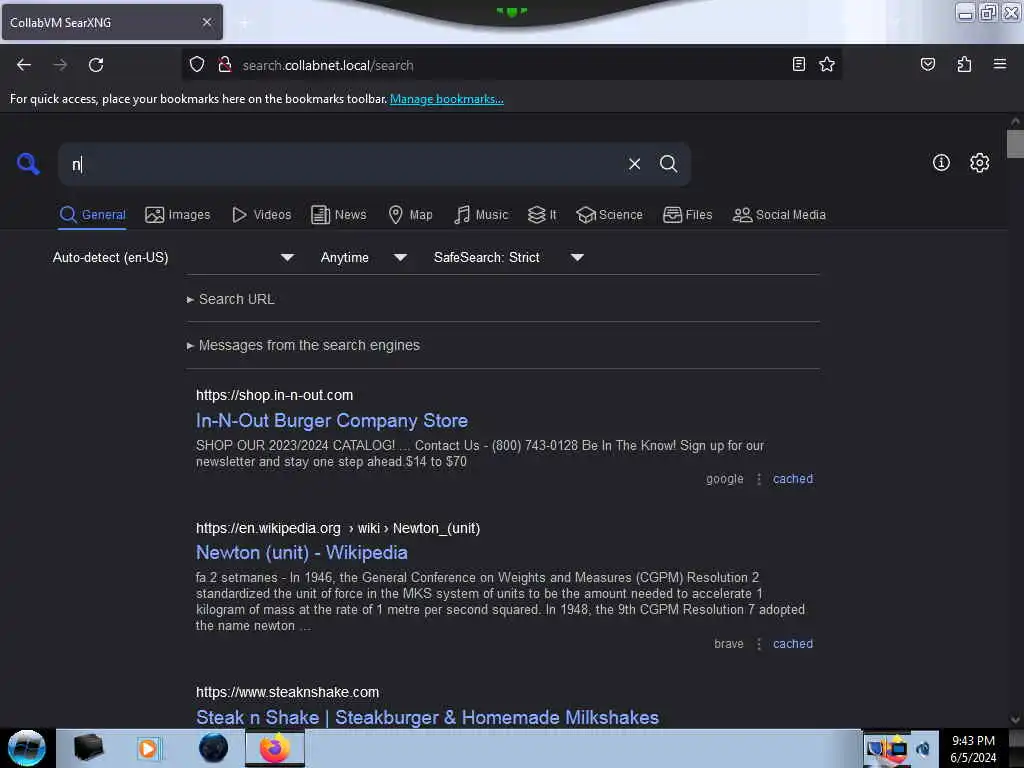Image resolution: width=1024 pixels, height=768 pixels.
Task: Open Newton (unit) - Wikipedia result
Action: 302,552
